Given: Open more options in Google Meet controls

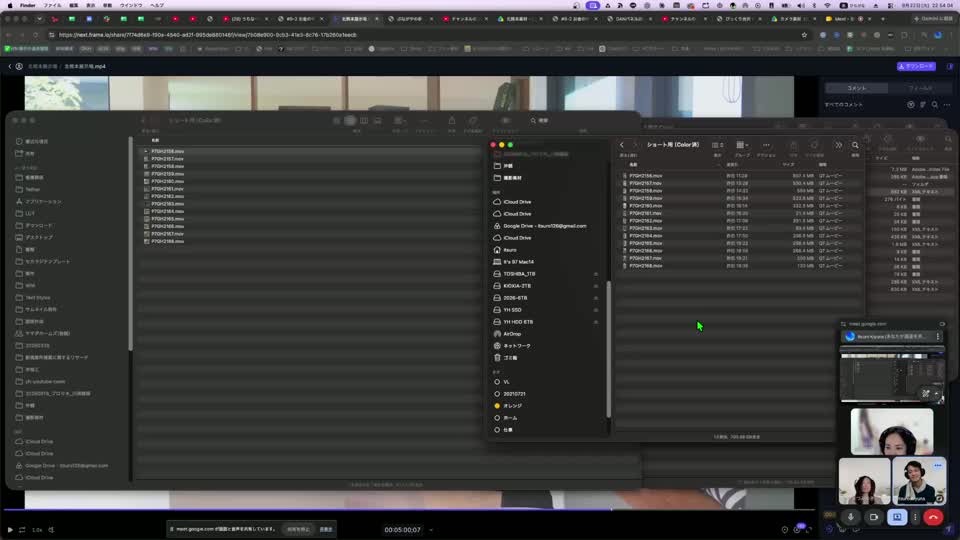Looking at the screenshot, I should point(915,517).
